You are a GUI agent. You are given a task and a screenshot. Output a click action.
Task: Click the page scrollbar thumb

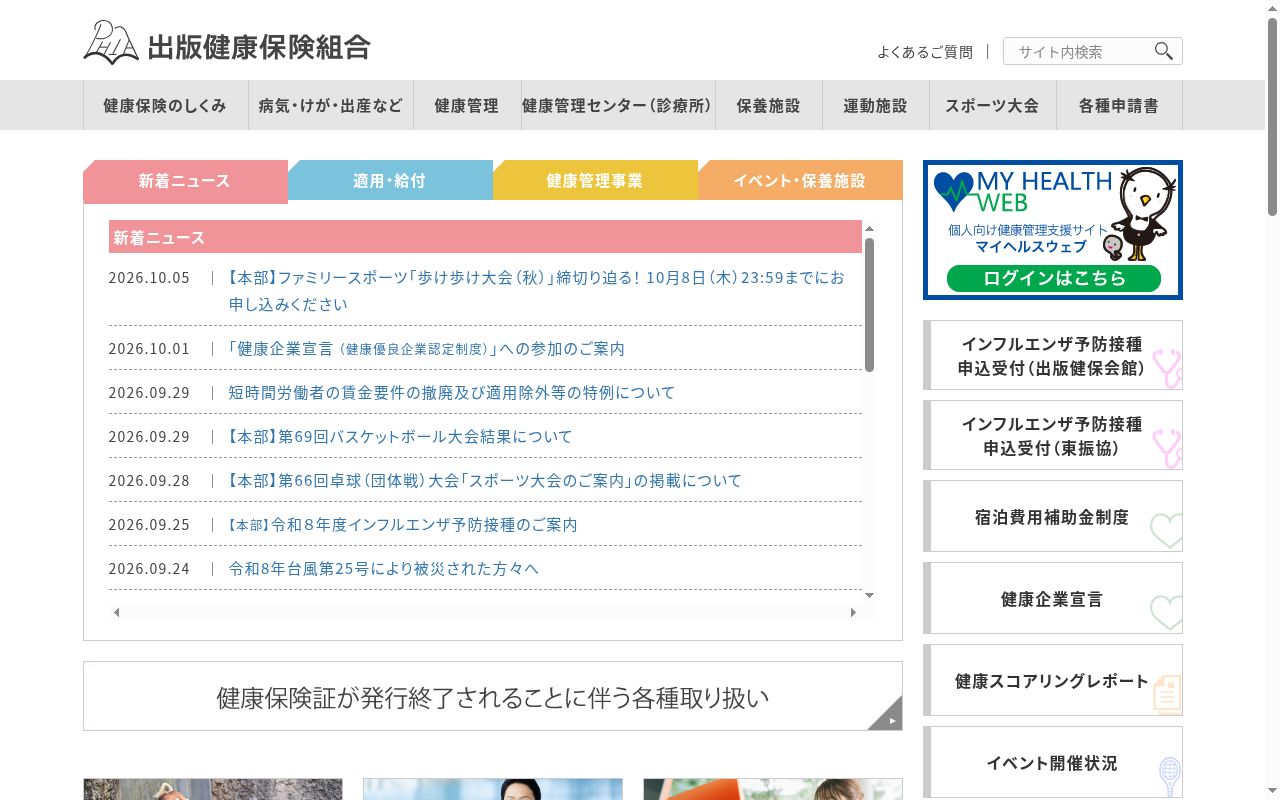click(1272, 117)
